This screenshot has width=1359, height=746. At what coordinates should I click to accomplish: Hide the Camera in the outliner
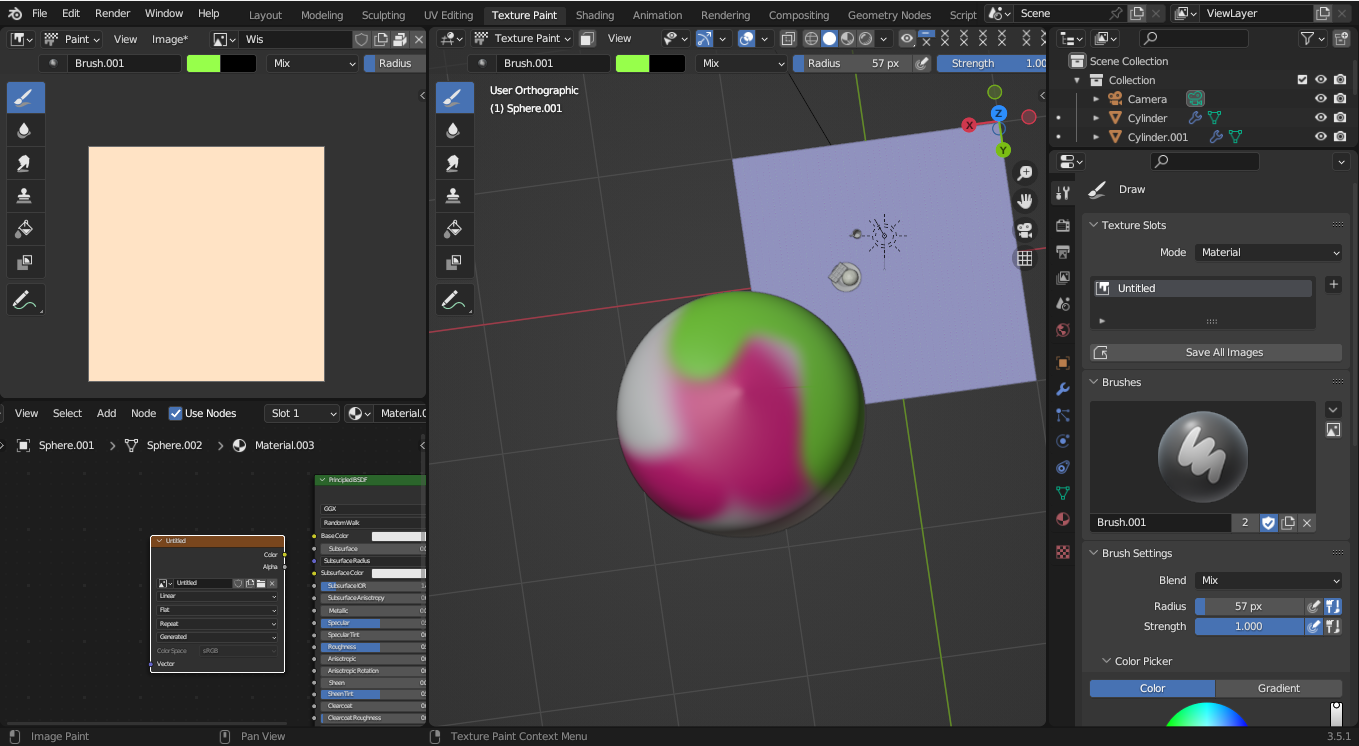click(x=1321, y=99)
